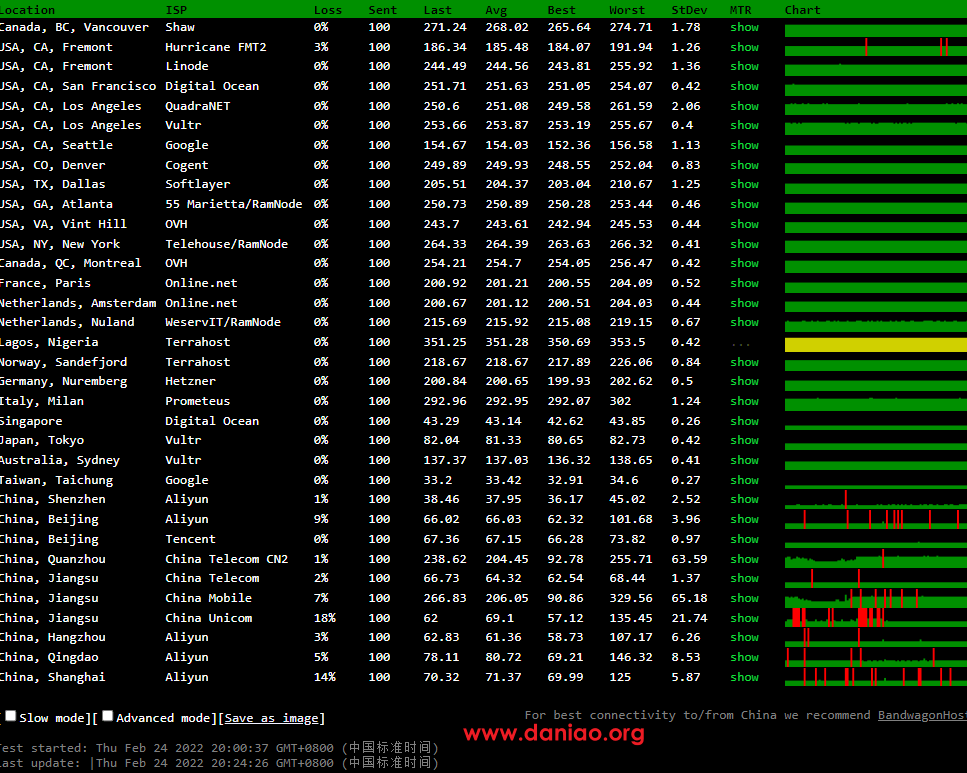Viewport: 967px width, 773px height.
Task: Click the Sent column header
Action: pos(382,10)
